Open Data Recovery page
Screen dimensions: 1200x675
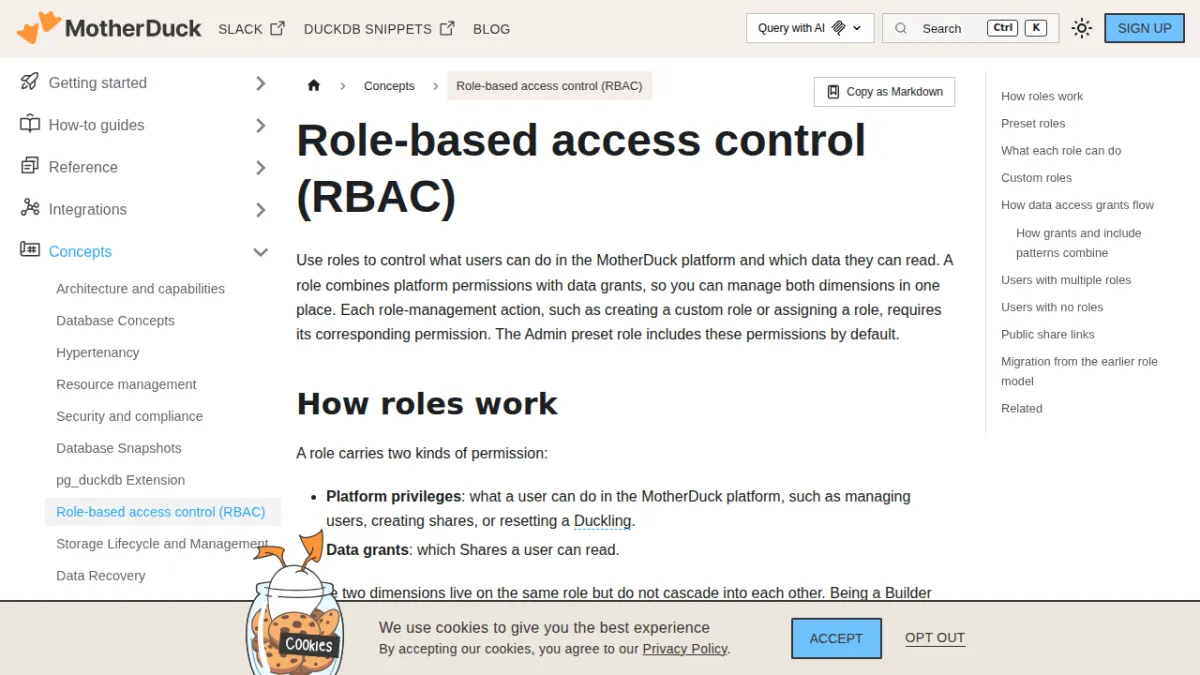[100, 576]
